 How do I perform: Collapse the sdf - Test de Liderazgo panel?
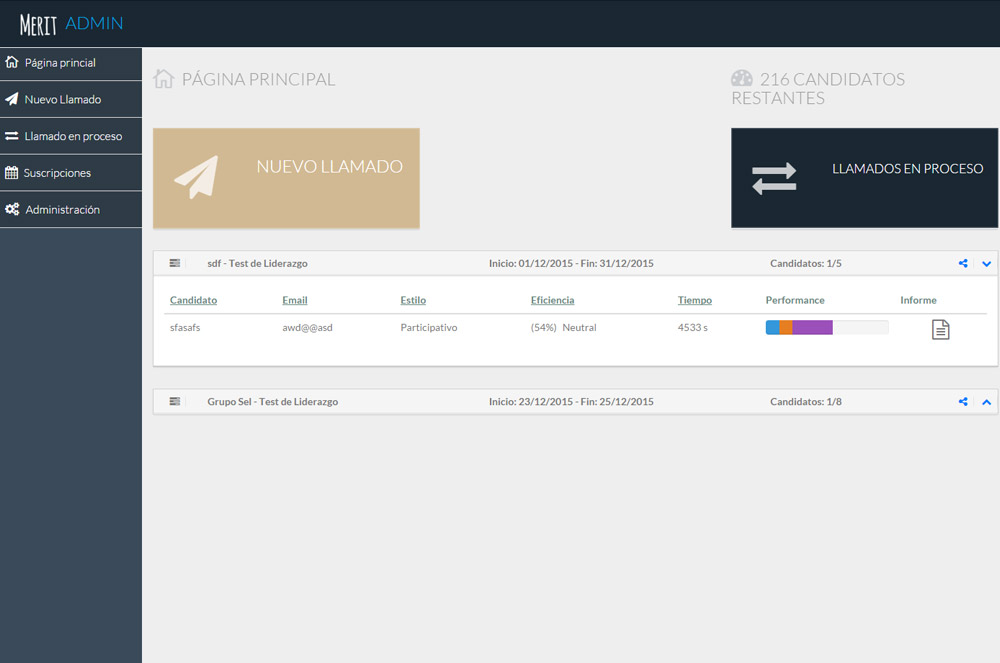tap(986, 264)
